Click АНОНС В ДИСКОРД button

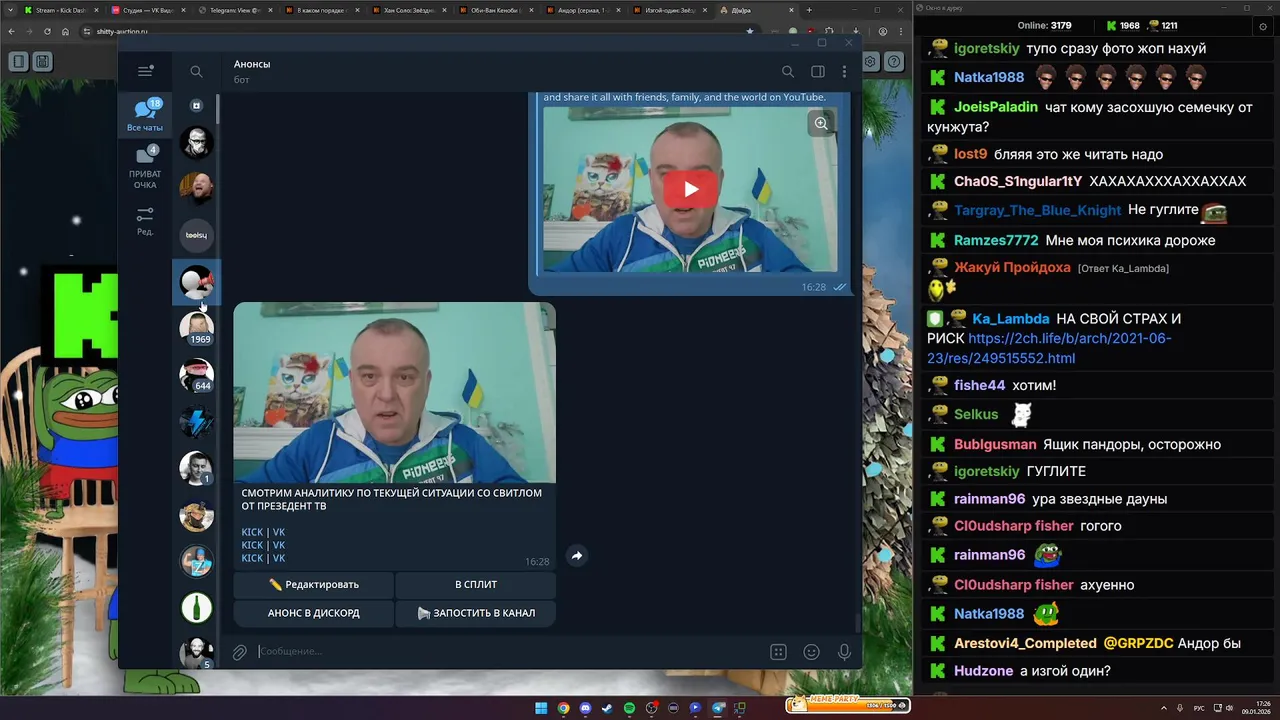(x=314, y=613)
